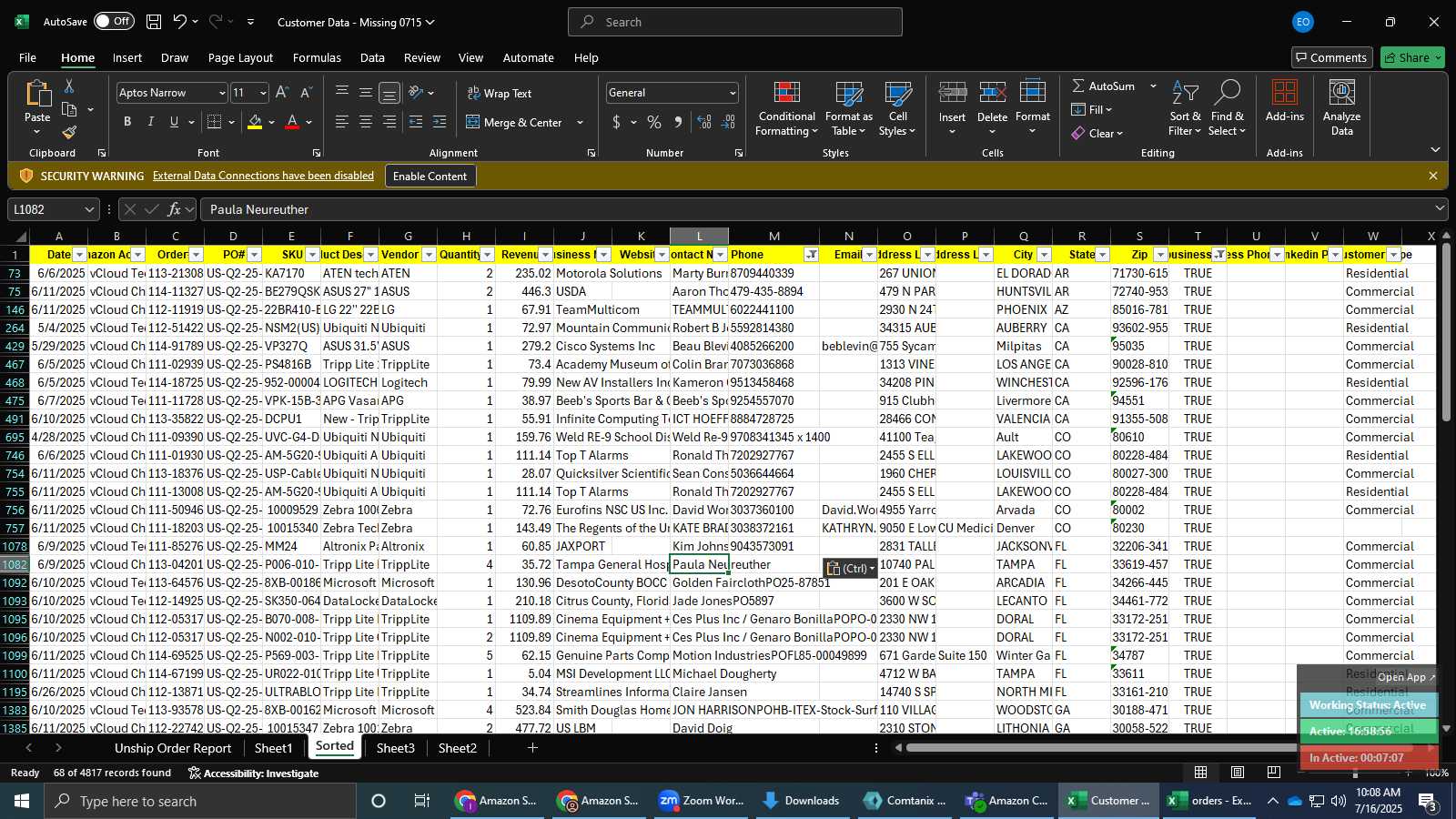Click the AutoSum button

coord(1104,86)
